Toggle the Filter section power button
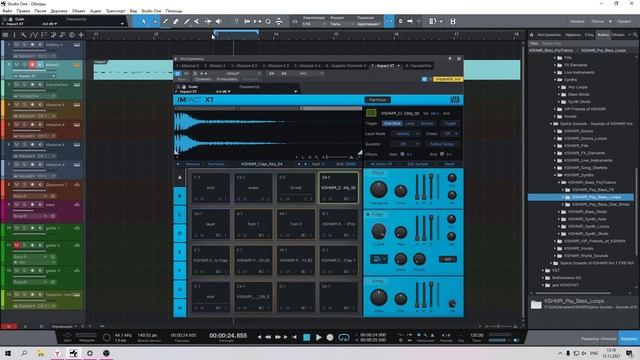Image resolution: width=640 pixels, height=360 pixels. click(368, 214)
